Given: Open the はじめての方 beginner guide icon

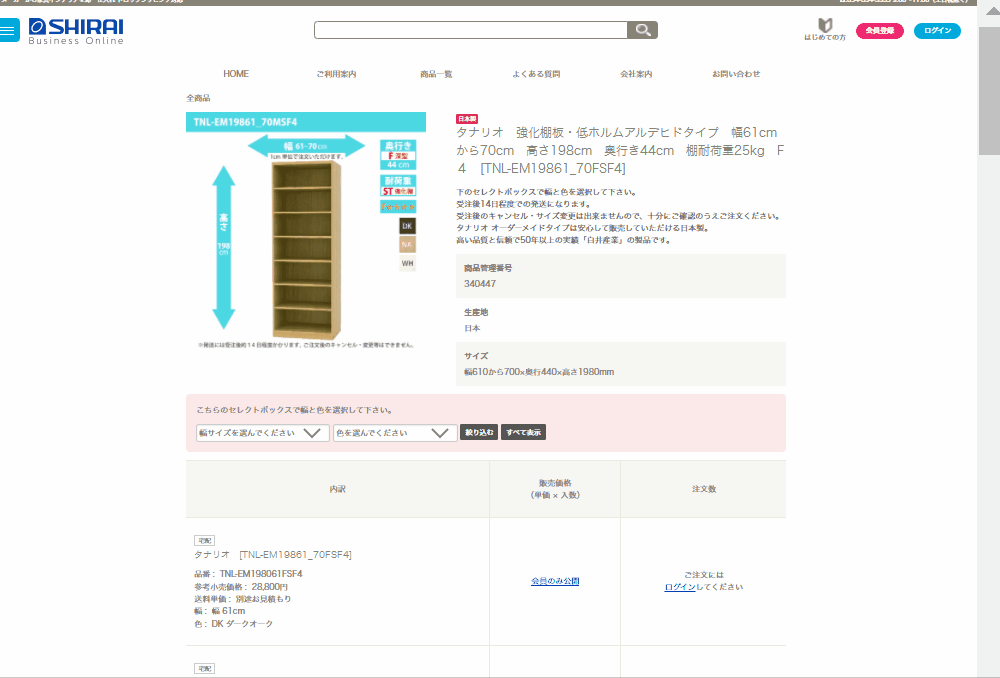Looking at the screenshot, I should 825,29.
